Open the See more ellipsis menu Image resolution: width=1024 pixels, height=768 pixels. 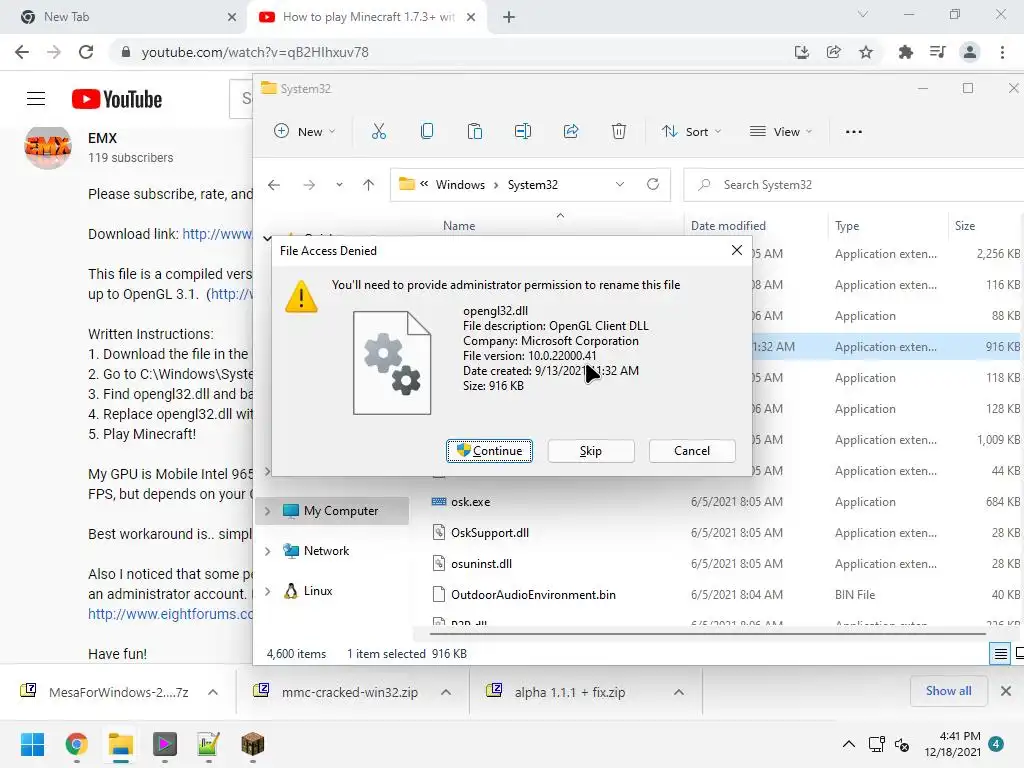pos(854,131)
